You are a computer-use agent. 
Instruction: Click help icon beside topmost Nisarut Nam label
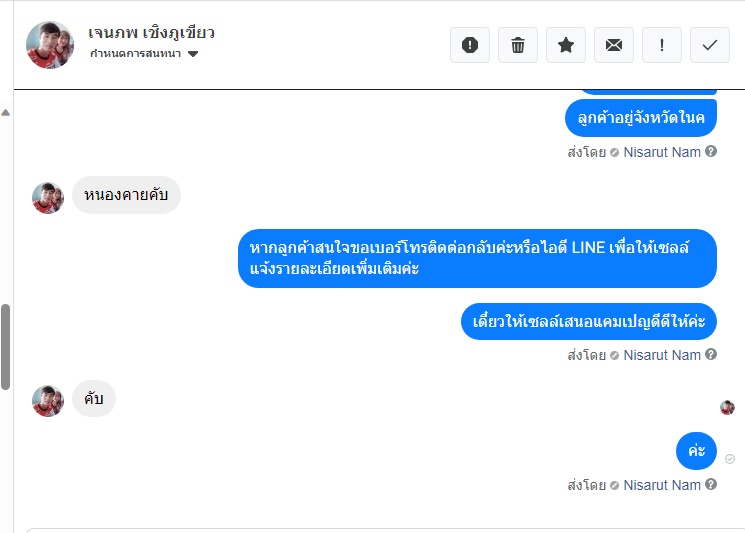711,151
